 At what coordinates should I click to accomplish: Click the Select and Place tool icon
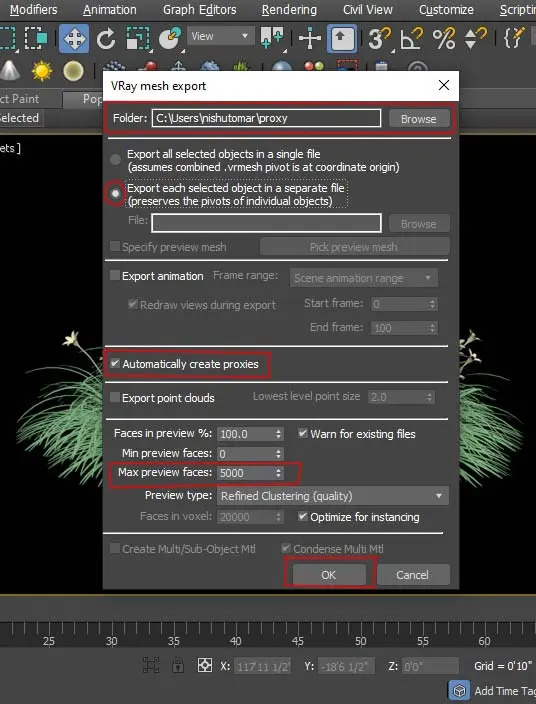170,39
